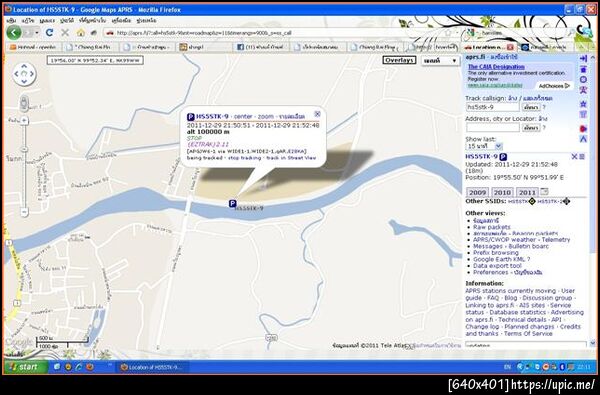This screenshot has width=600, height=395.
Task: Click the Firefox green back arrow
Action: click(x=14, y=33)
